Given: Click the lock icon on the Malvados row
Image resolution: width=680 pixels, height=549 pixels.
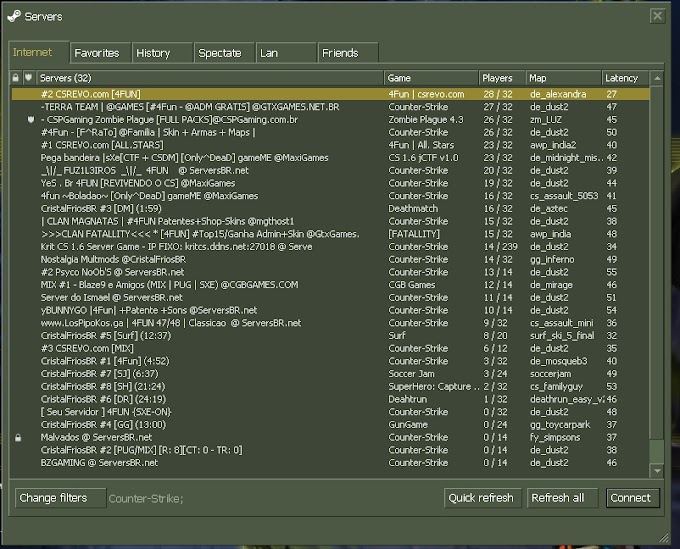Looking at the screenshot, I should pyautogui.click(x=18, y=438).
